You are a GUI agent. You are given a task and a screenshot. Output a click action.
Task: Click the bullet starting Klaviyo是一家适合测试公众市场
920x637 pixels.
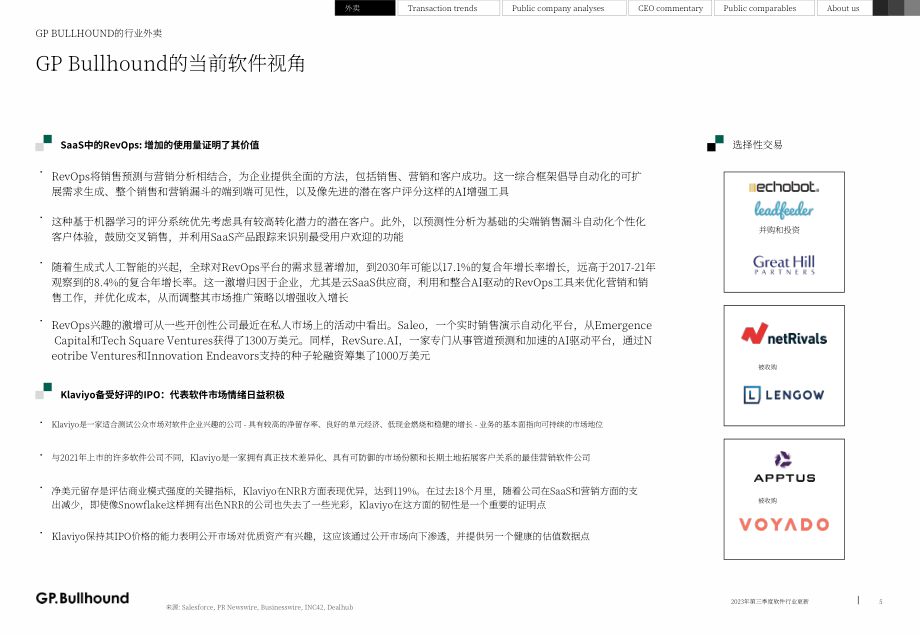pyautogui.click(x=327, y=424)
